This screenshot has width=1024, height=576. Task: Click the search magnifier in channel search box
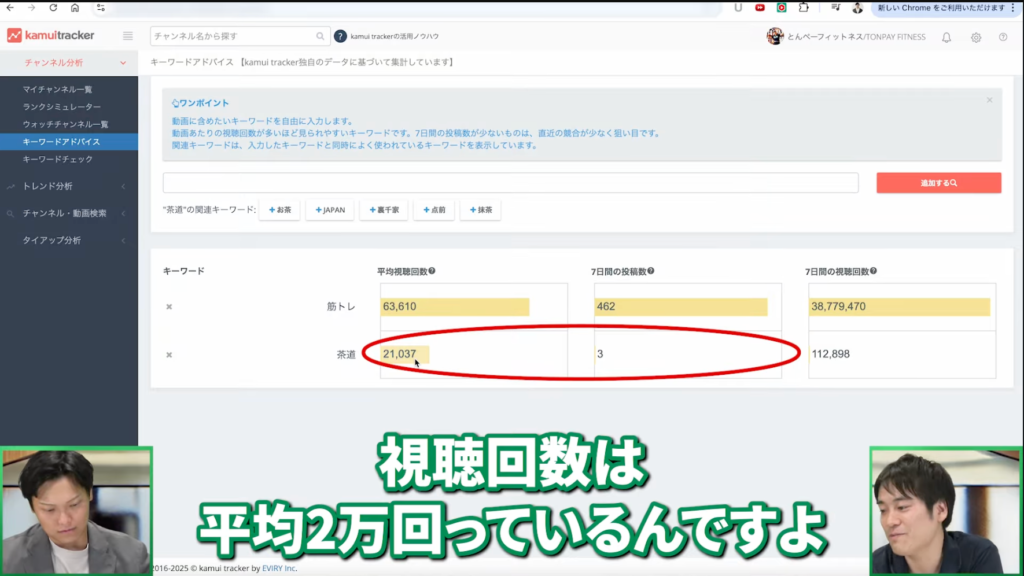click(321, 36)
